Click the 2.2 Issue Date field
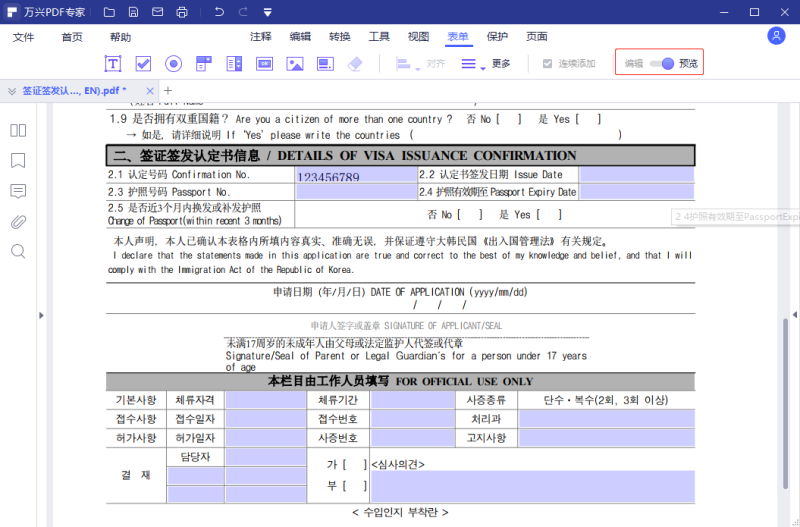Screen dimensions: 800x527 [637, 175]
